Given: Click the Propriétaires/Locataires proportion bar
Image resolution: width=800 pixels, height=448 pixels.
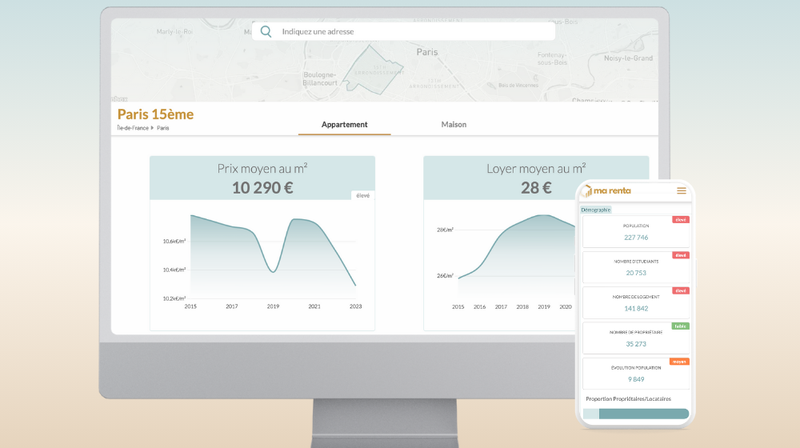Looking at the screenshot, I should click(636, 414).
